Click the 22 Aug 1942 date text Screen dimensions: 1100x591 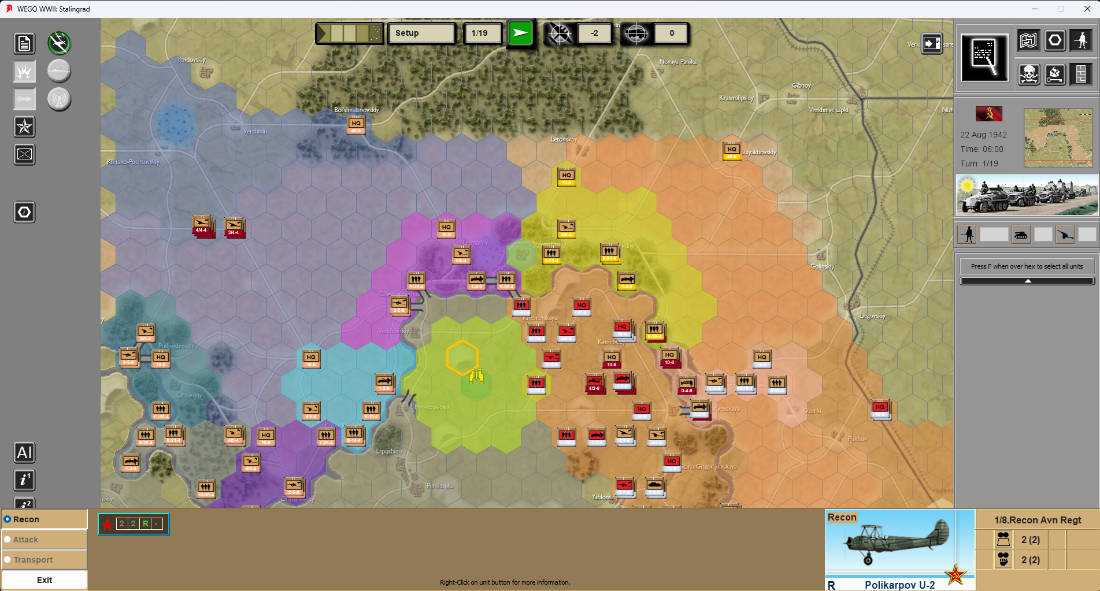[983, 135]
